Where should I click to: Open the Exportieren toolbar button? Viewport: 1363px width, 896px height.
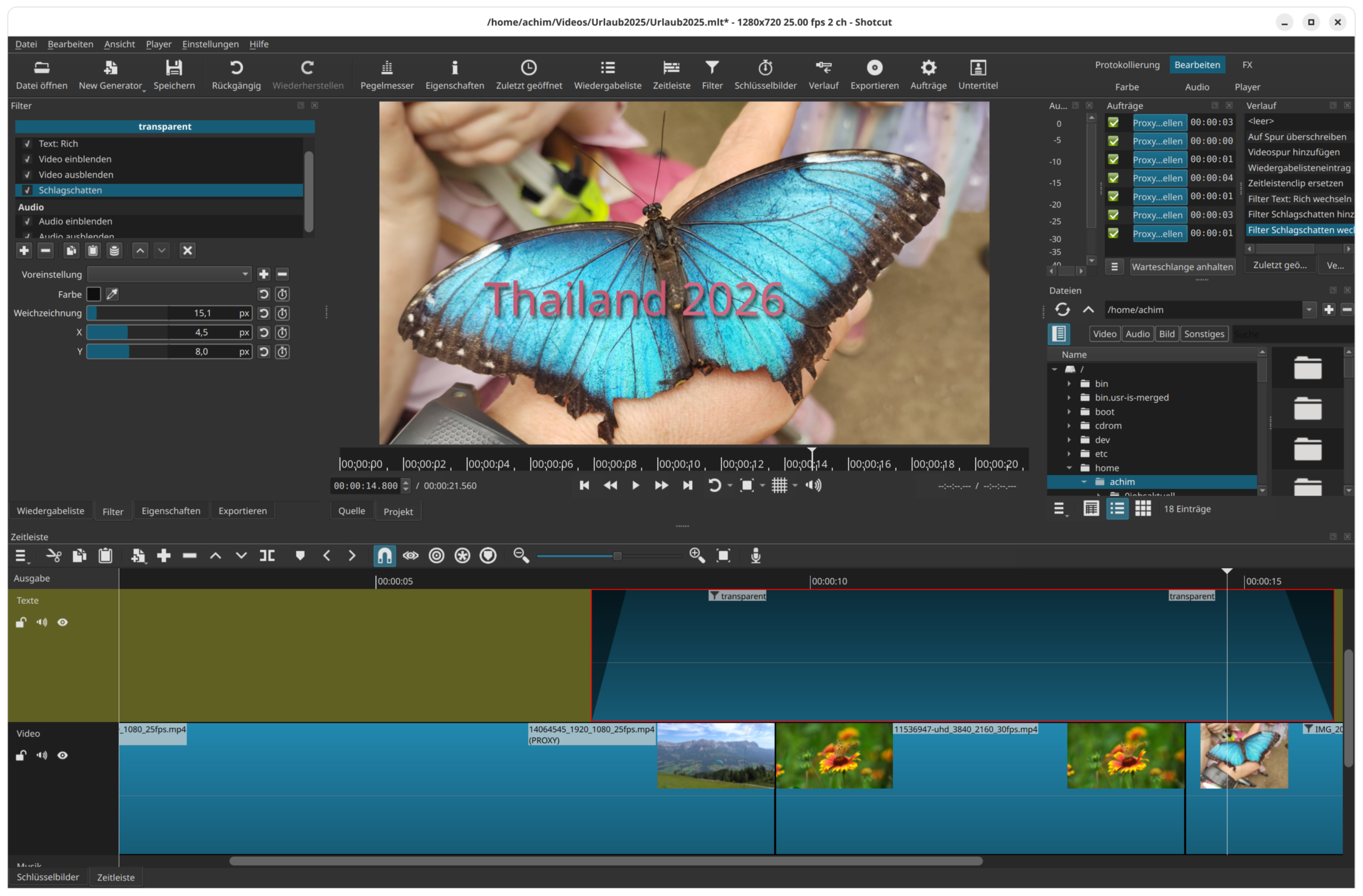pos(874,74)
